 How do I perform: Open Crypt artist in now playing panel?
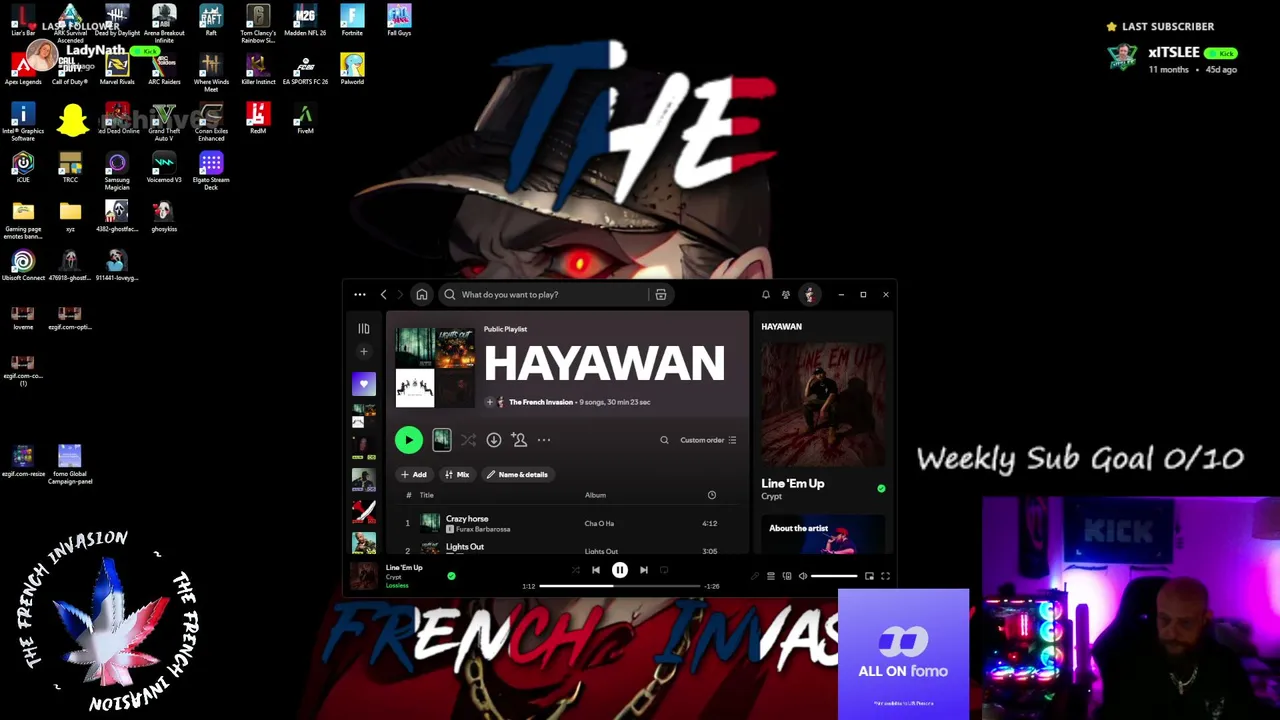[x=771, y=497]
